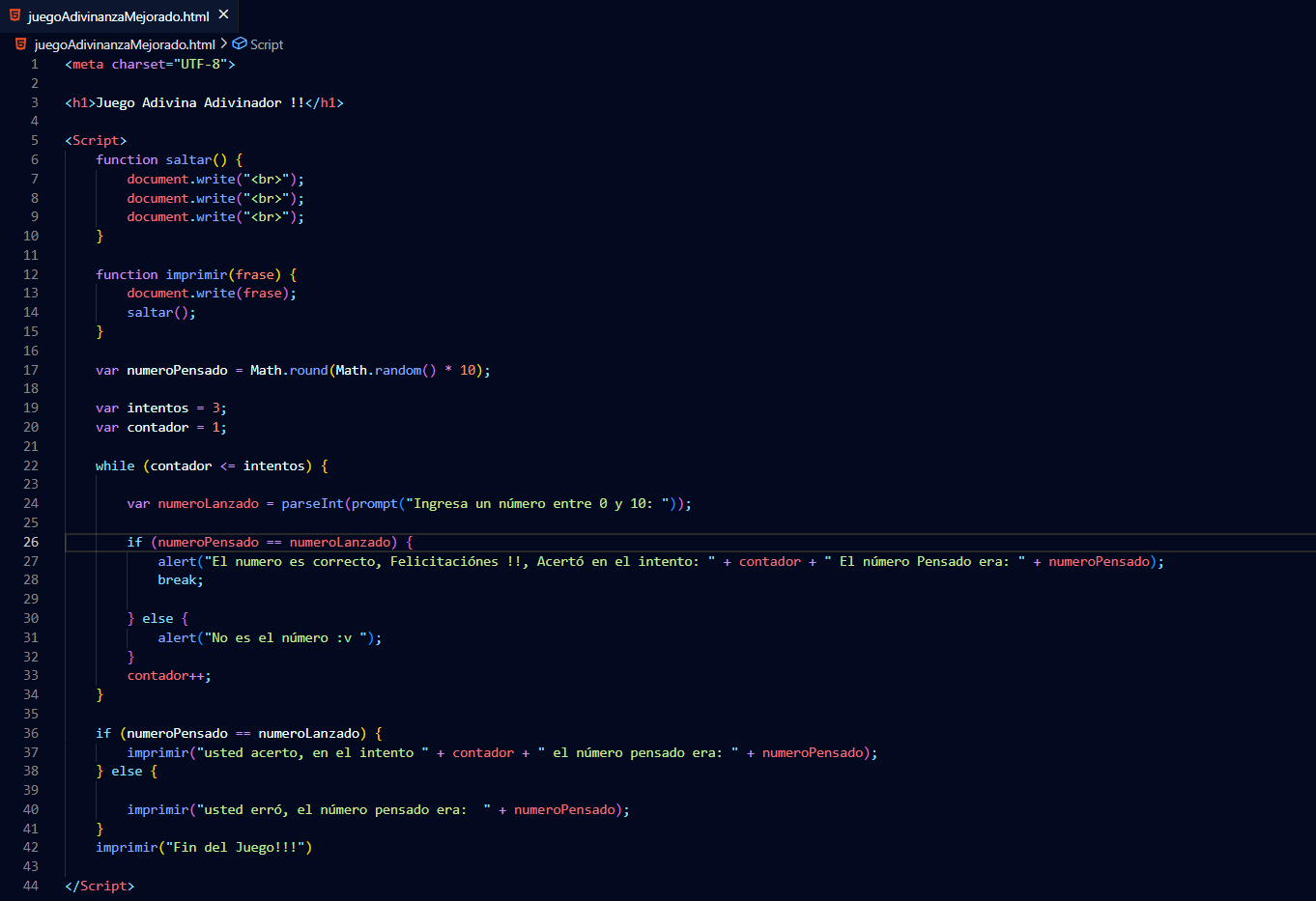Image resolution: width=1316 pixels, height=901 pixels.
Task: Click 'function imprimir(frase)' declaration
Action: pos(188,274)
